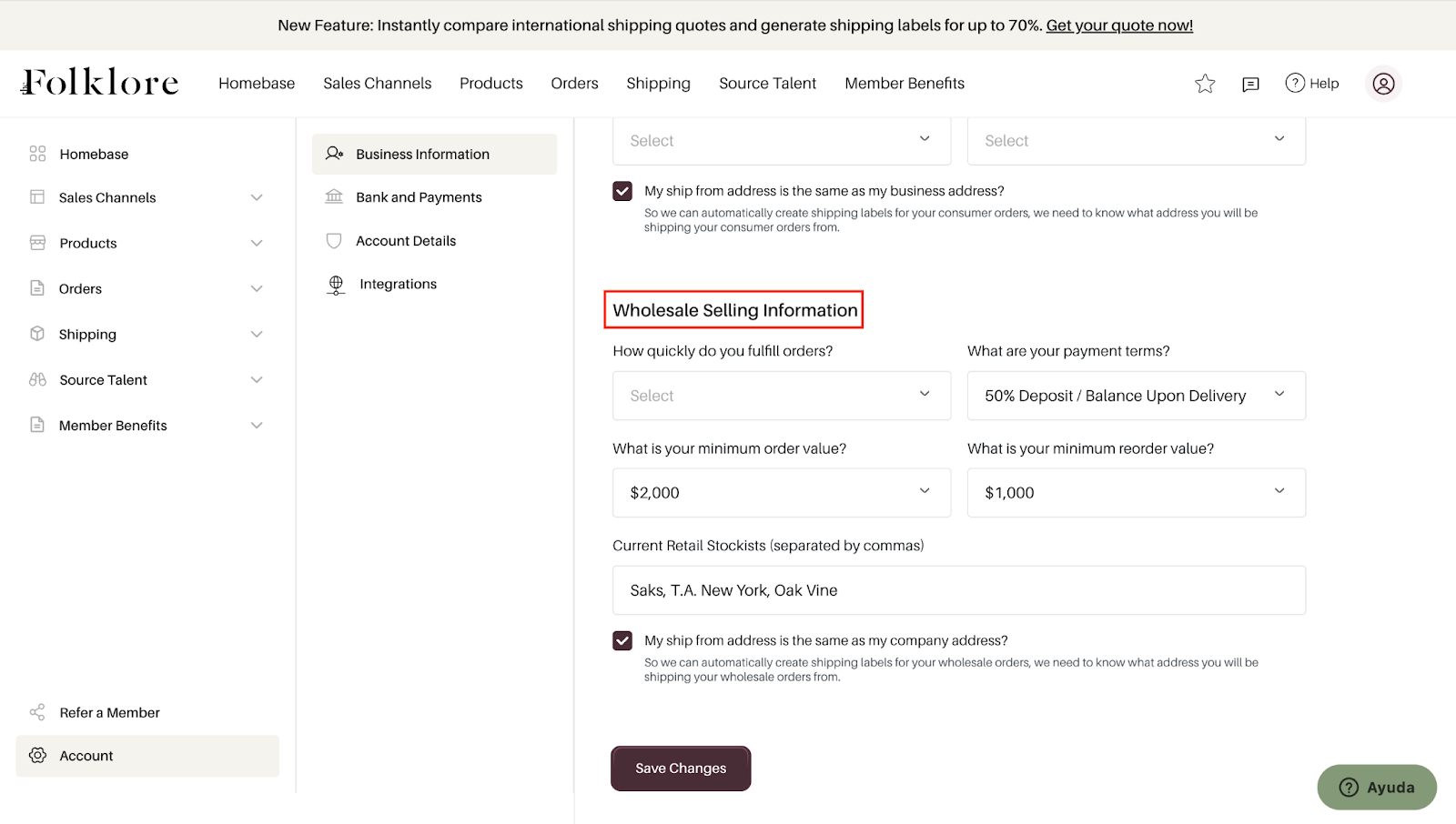Click the Refer a Member share icon
Screen dimensions: 1456x824
tap(37, 713)
